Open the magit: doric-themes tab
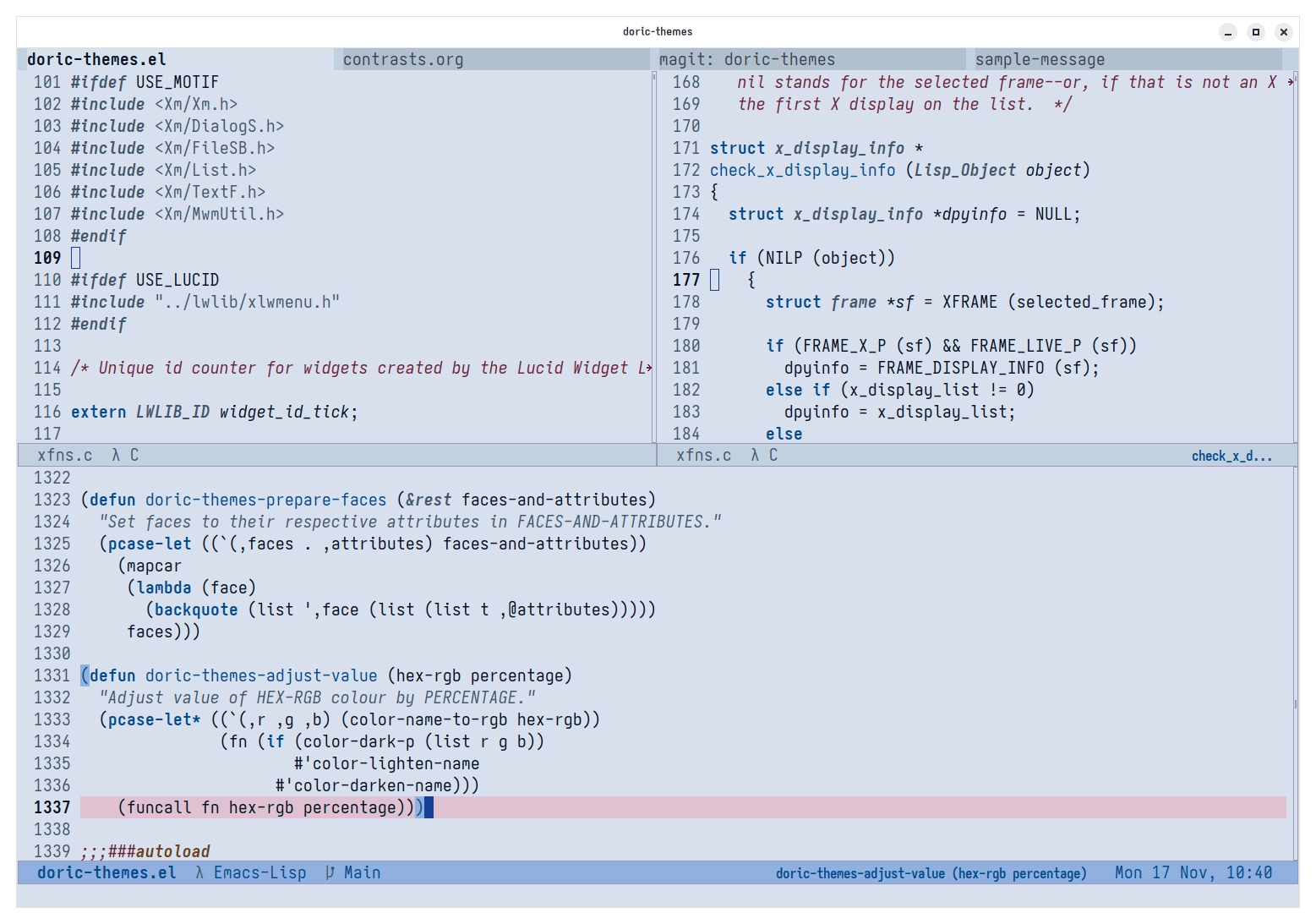 point(746,59)
